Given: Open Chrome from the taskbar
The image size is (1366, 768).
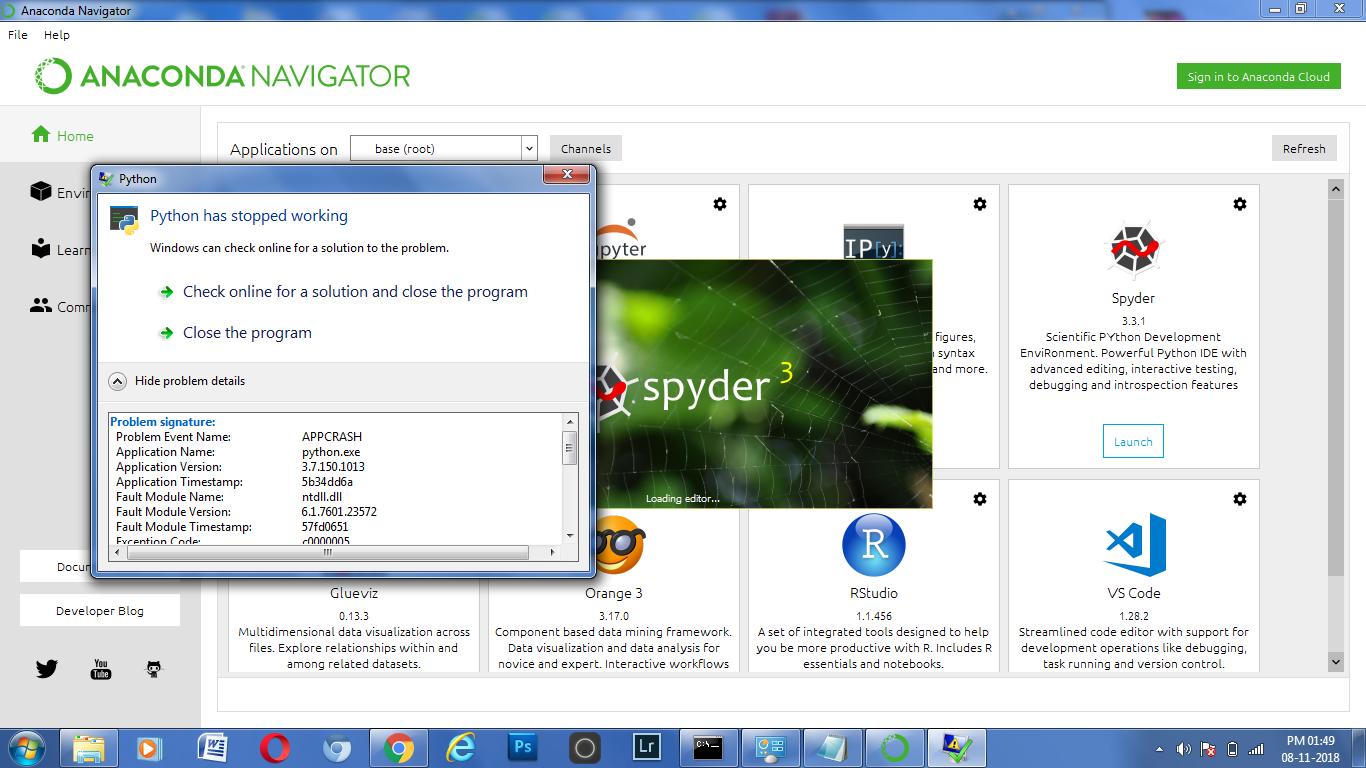Looking at the screenshot, I should click(399, 747).
